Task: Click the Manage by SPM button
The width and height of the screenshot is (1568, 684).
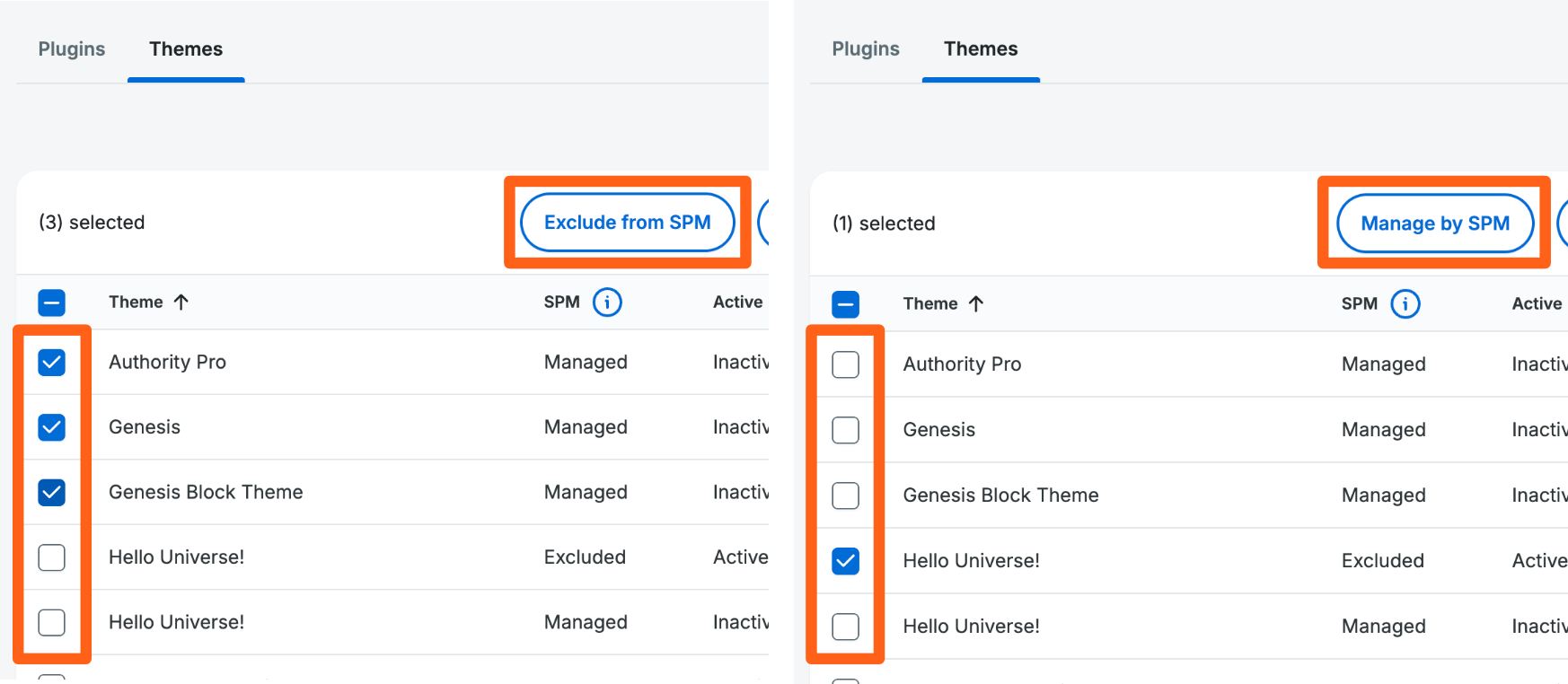Action: (x=1434, y=224)
